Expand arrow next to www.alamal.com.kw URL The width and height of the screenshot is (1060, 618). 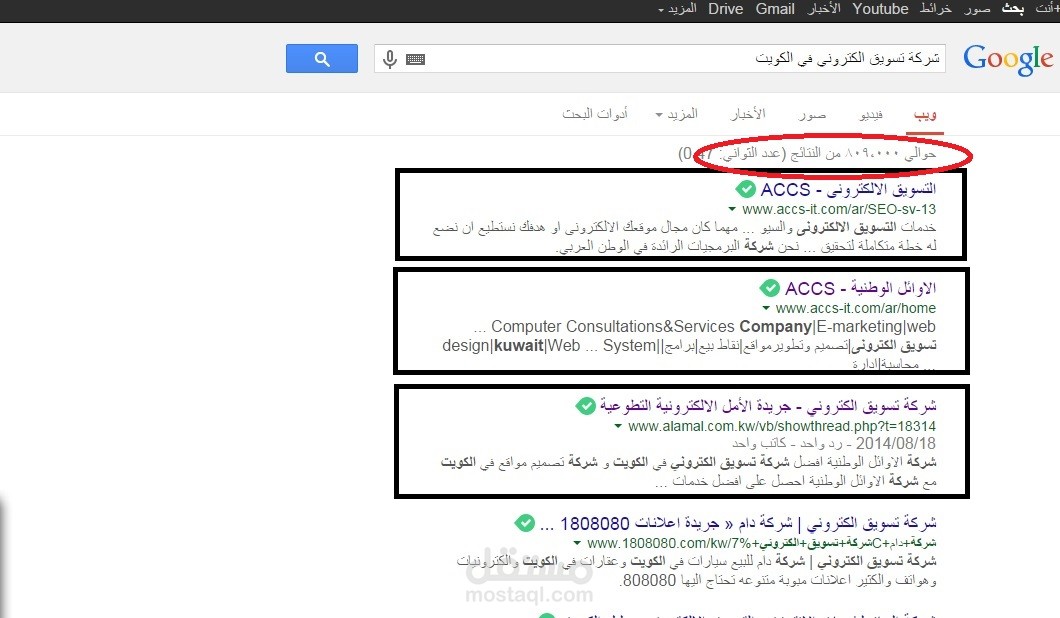pos(618,427)
